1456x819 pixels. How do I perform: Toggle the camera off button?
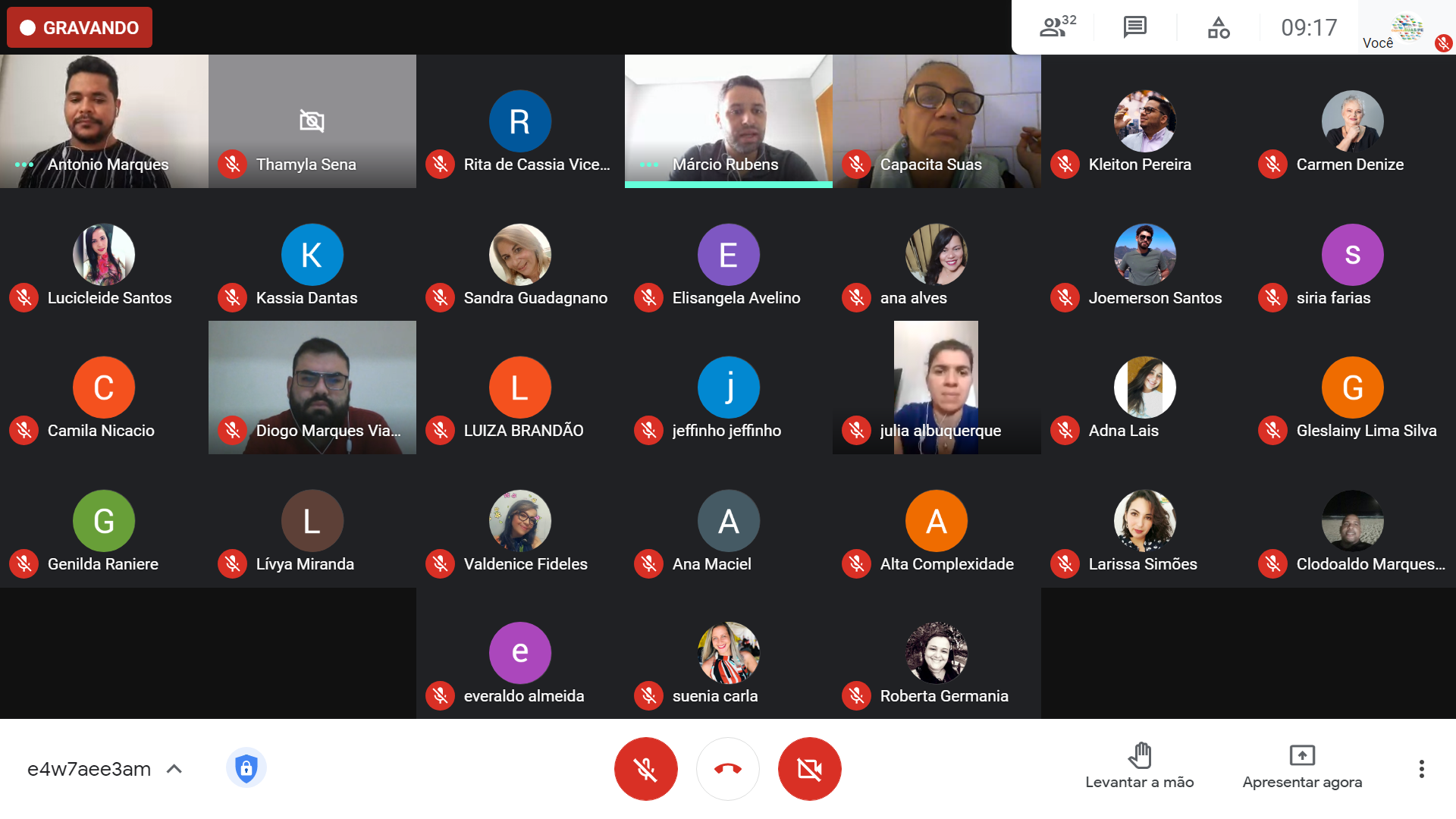[x=810, y=768]
